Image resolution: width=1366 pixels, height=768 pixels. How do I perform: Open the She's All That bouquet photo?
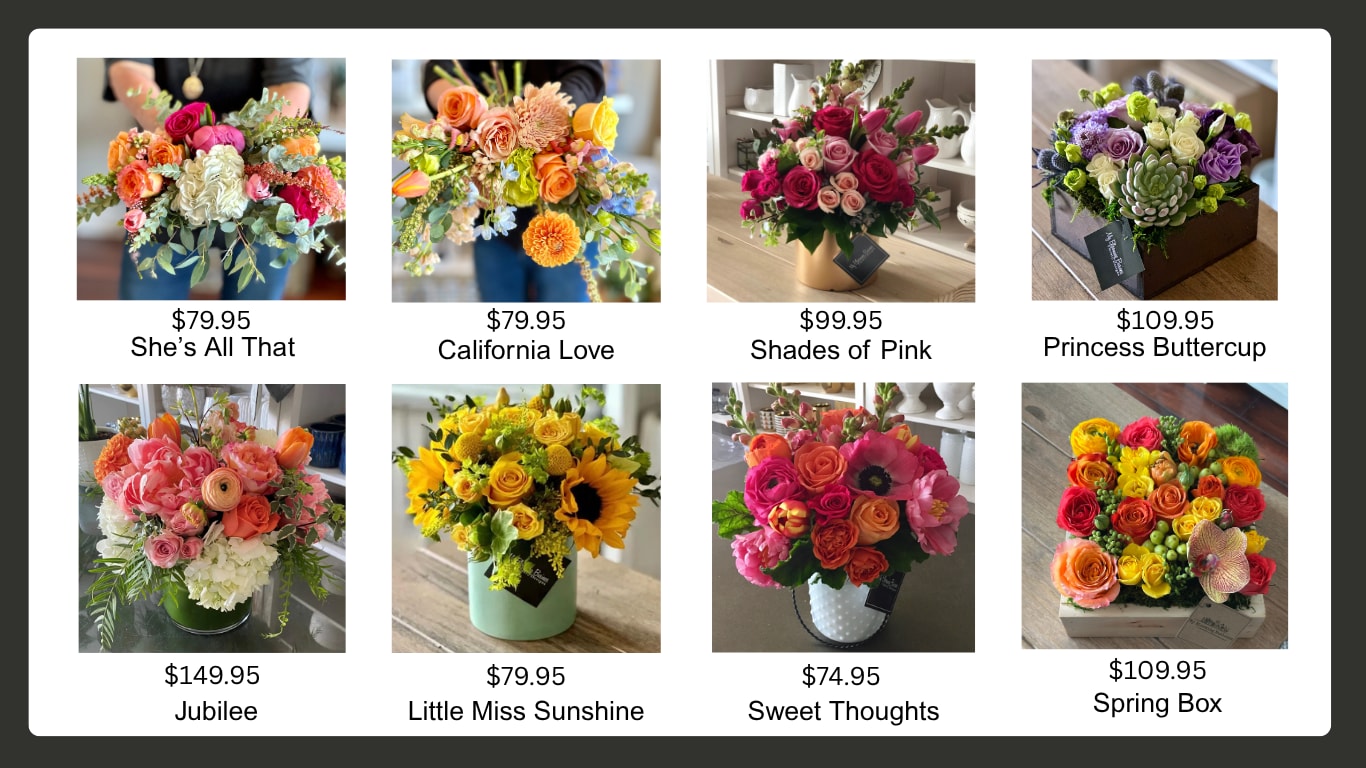[x=211, y=179]
